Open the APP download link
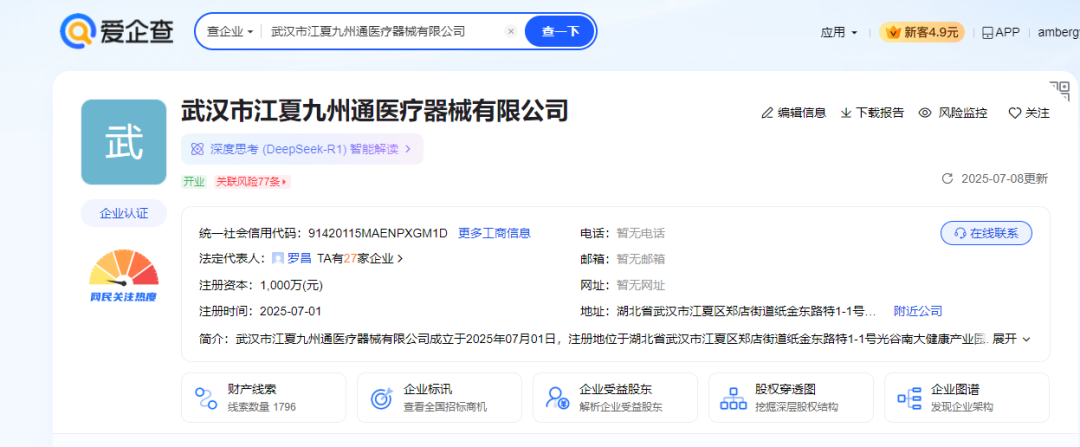1080x447 pixels. coord(1000,32)
